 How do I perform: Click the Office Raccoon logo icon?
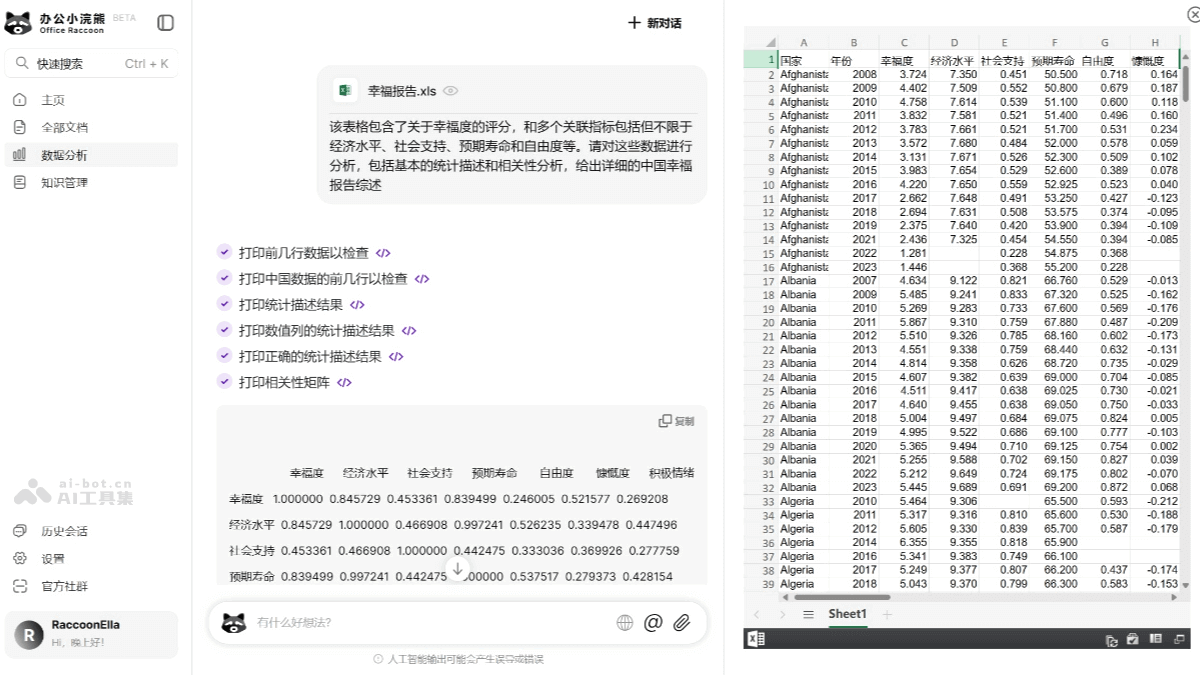coord(17,22)
